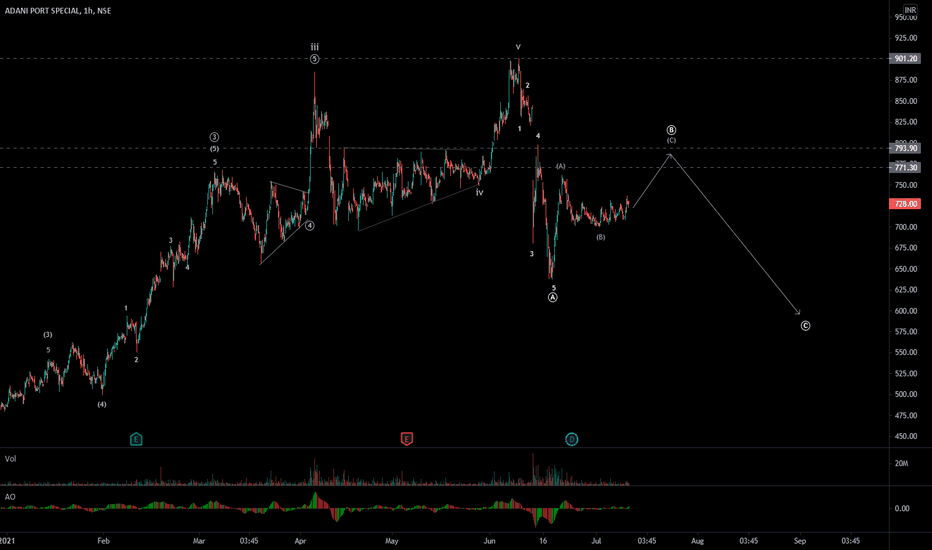Click the 600.00 price axis value
The height and width of the screenshot is (550, 932).
point(905,311)
